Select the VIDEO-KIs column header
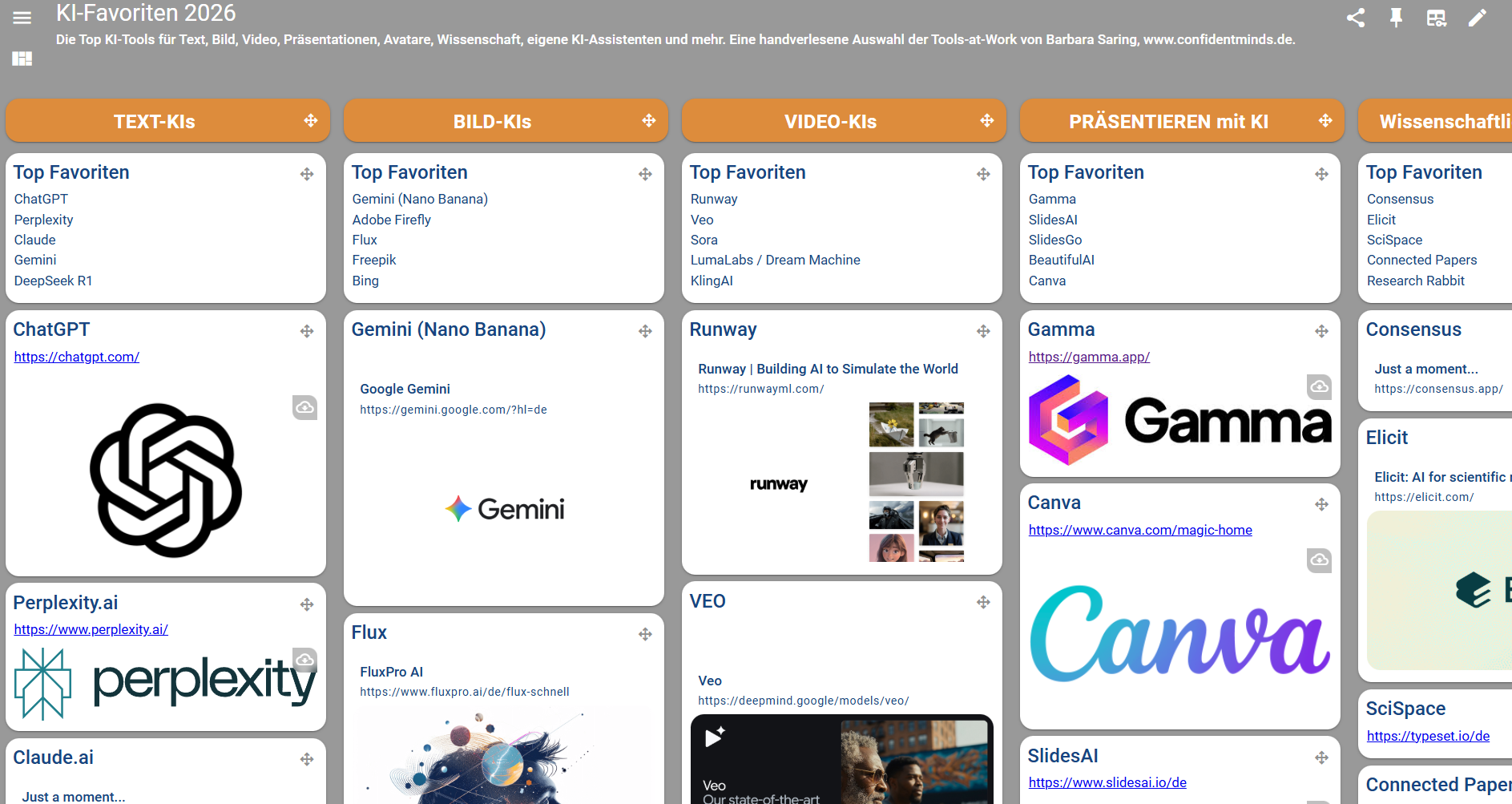The height and width of the screenshot is (804, 1512). point(844,120)
